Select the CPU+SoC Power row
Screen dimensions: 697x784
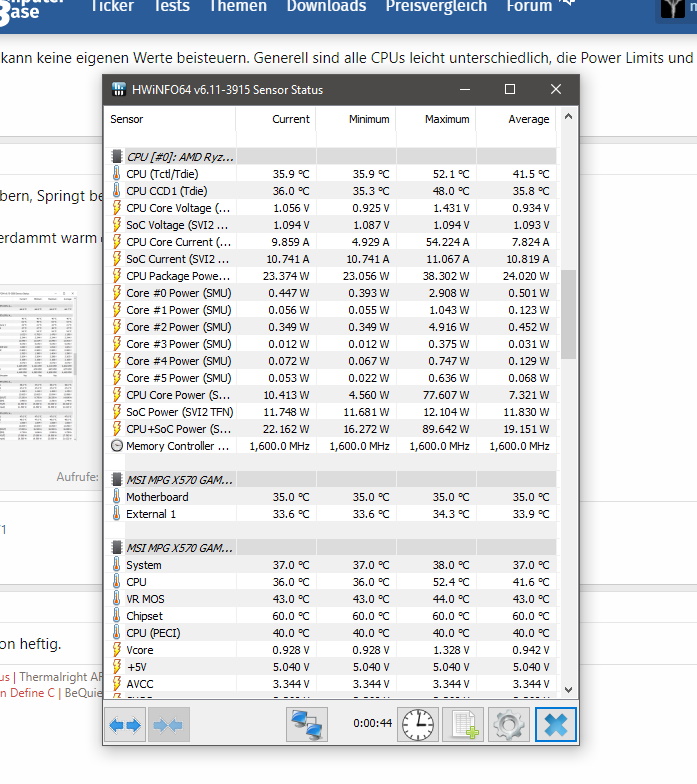(x=331, y=428)
